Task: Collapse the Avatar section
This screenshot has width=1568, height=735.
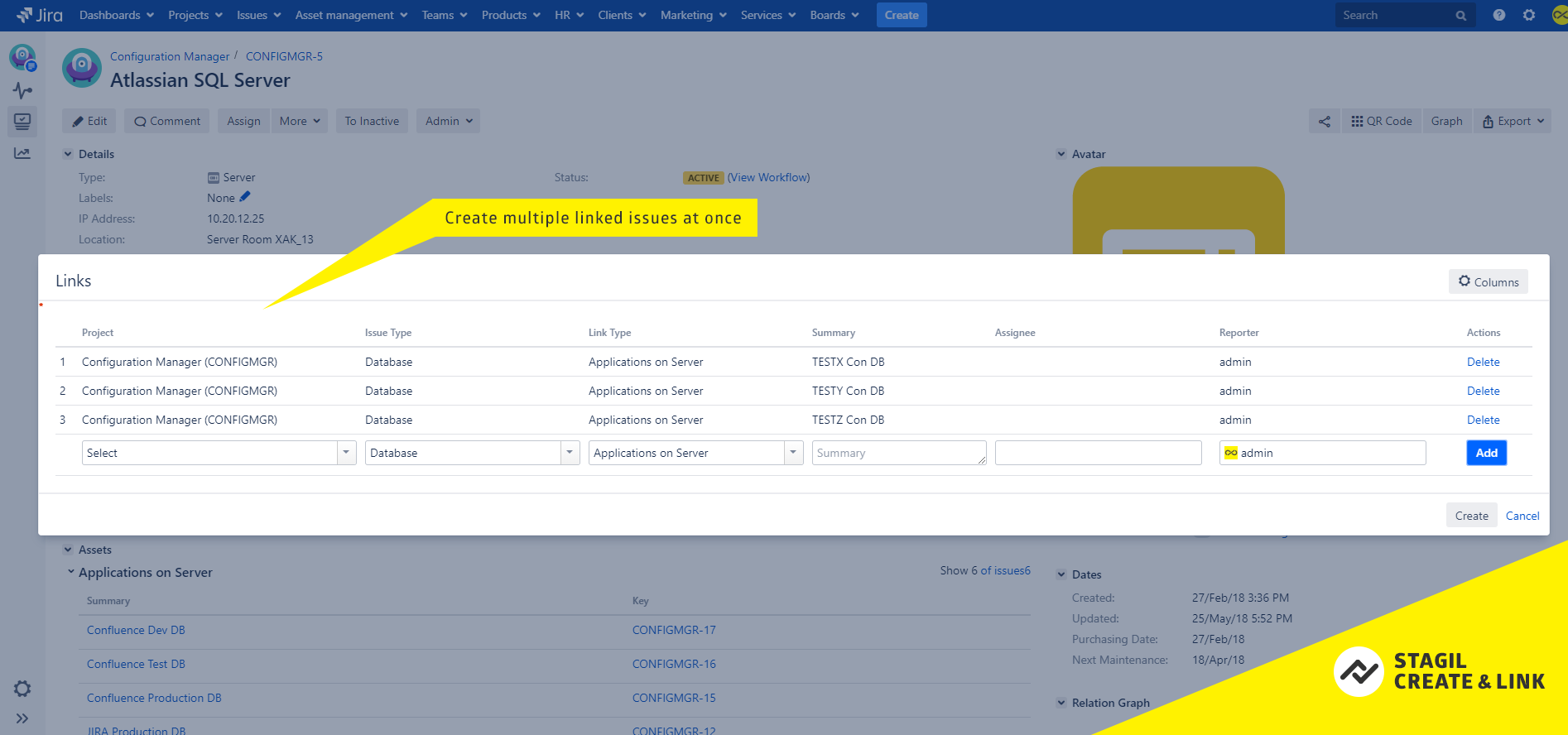Action: tap(1061, 154)
